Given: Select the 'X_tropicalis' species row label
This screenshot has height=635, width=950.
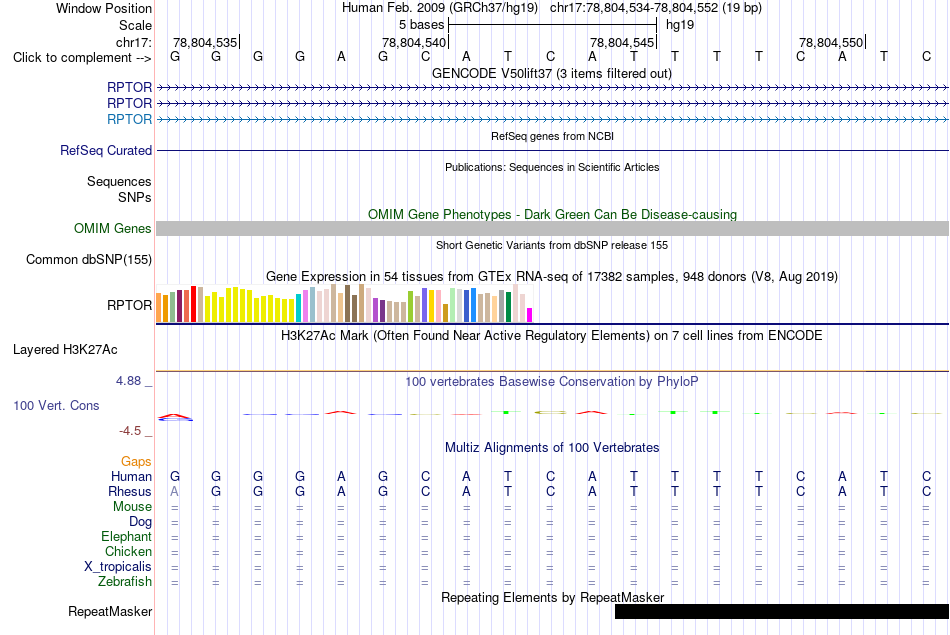Looking at the screenshot, I should tap(118, 567).
